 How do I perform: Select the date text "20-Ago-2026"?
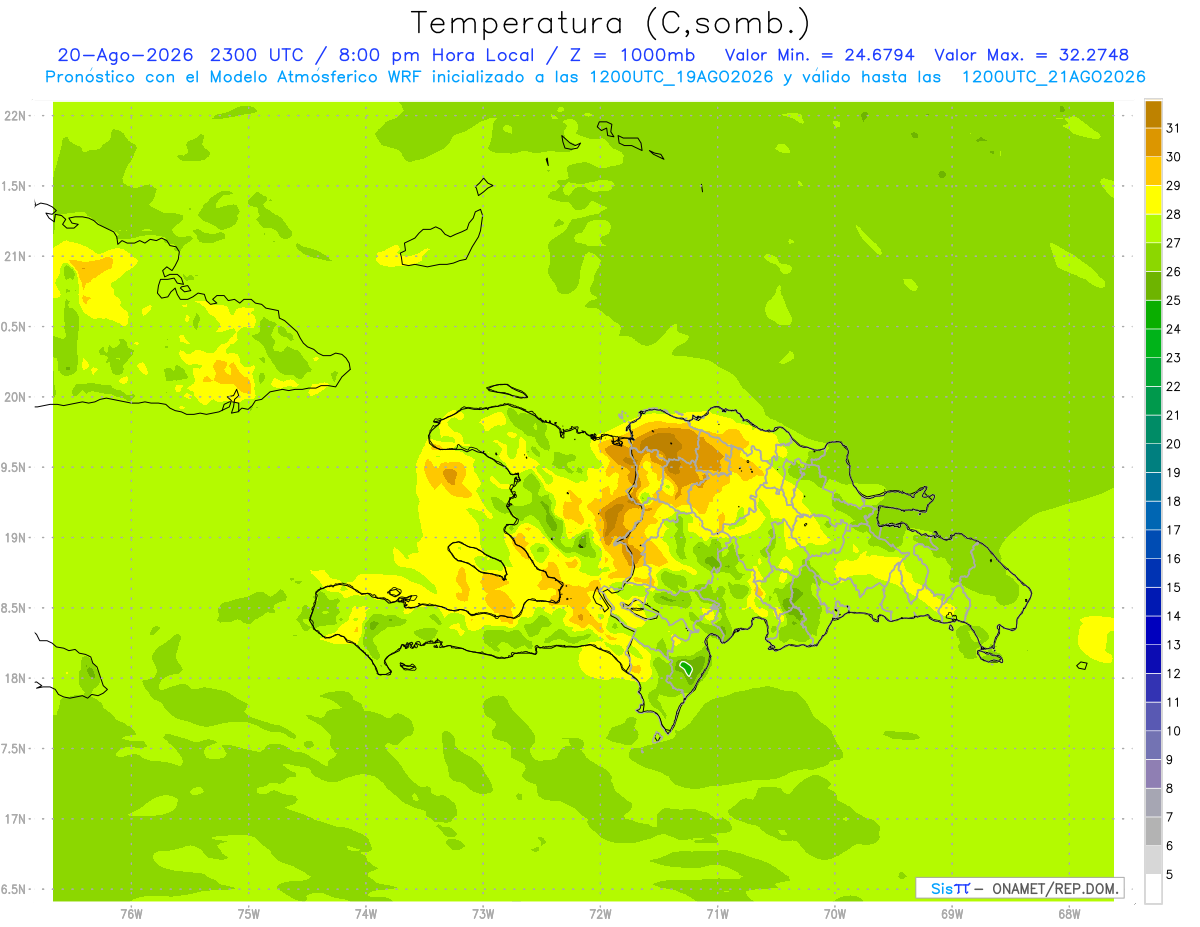125,55
